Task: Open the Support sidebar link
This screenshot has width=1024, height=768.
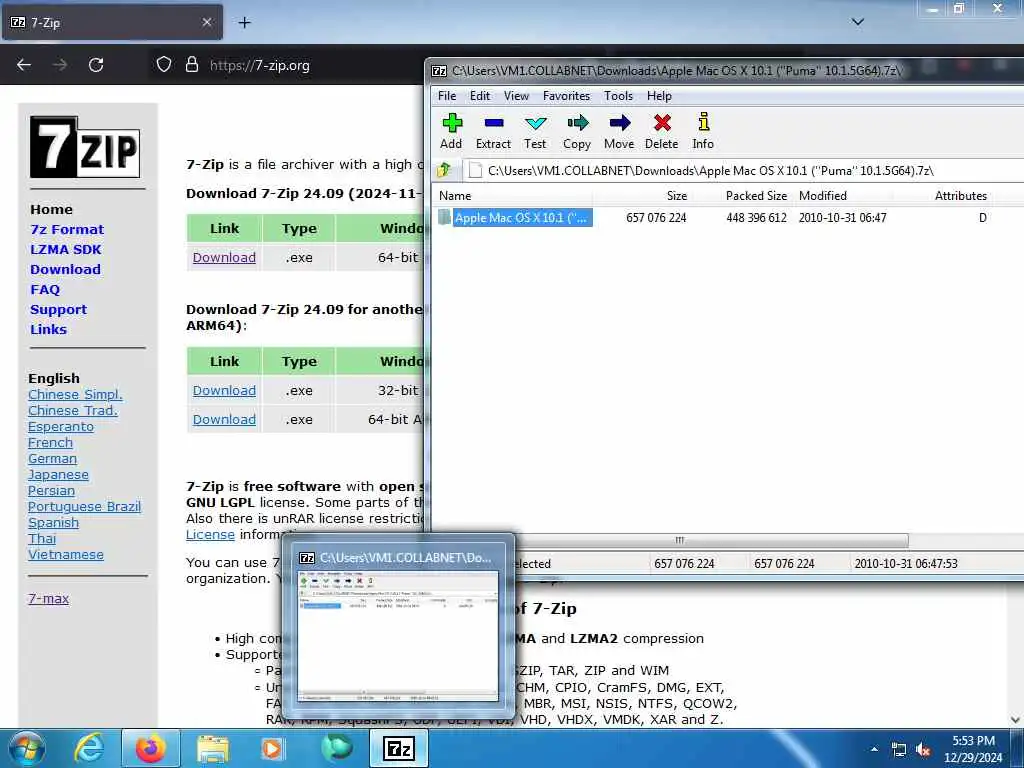Action: (58, 310)
